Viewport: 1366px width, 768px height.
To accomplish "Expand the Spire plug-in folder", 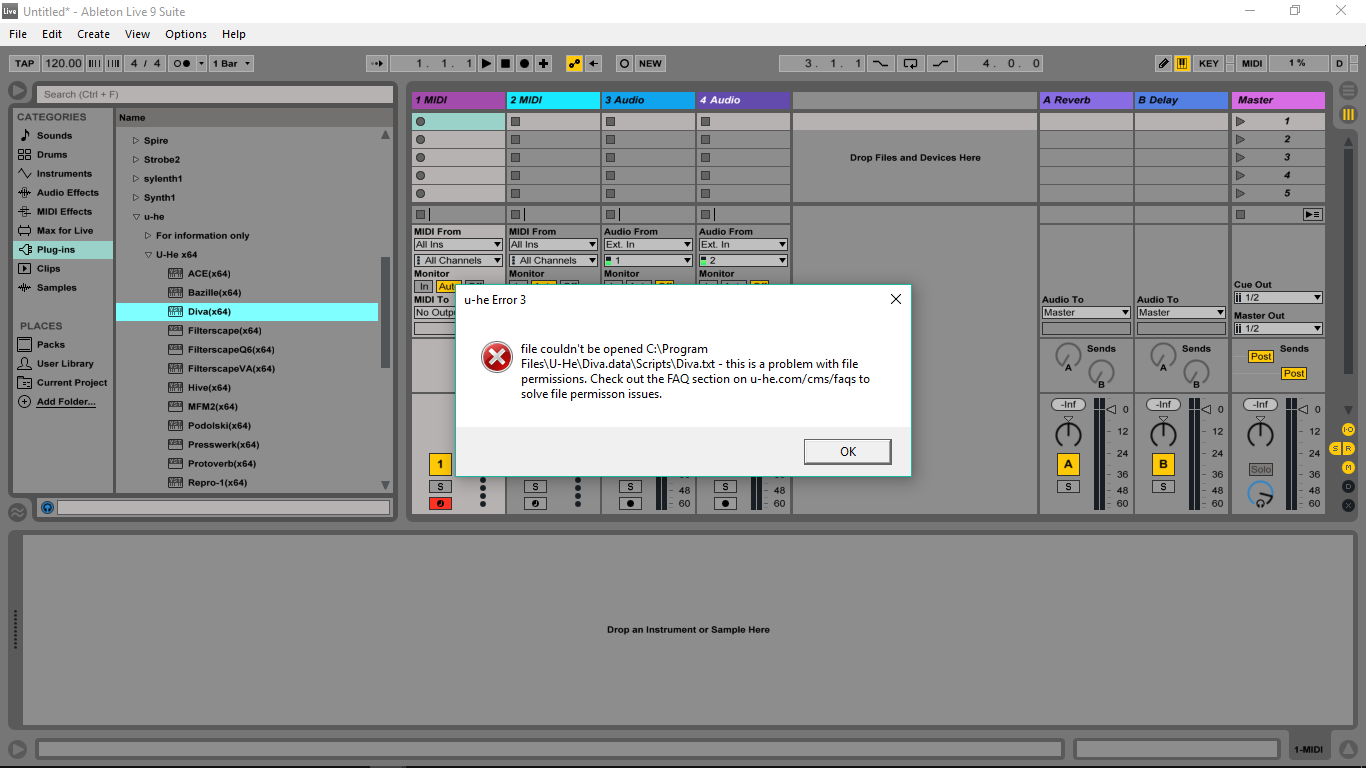I will [x=136, y=141].
